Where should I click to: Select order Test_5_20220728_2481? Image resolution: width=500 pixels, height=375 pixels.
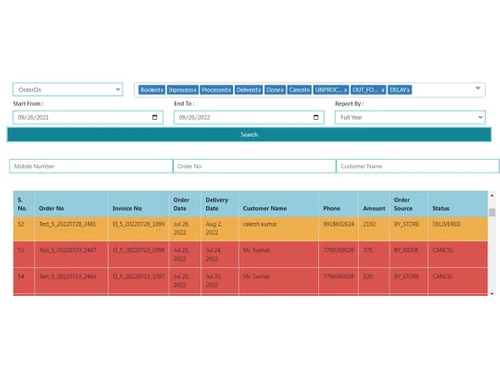67,224
